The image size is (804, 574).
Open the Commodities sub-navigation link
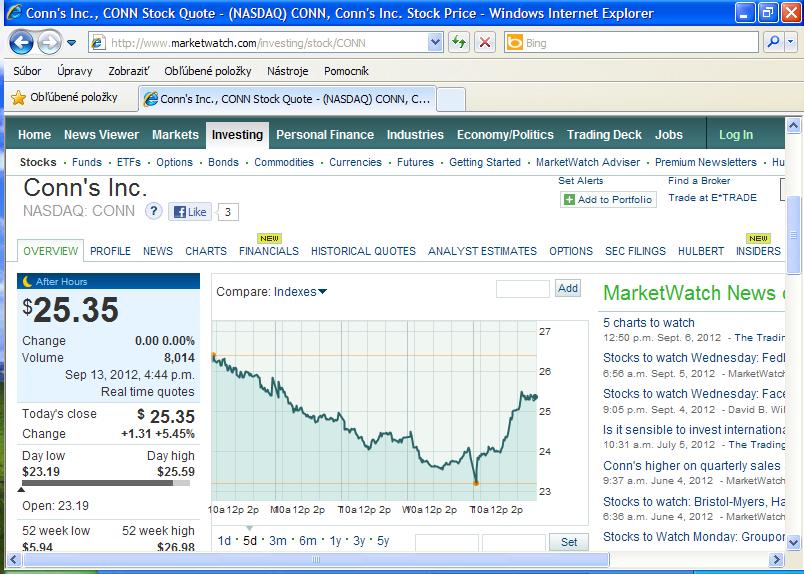[284, 163]
